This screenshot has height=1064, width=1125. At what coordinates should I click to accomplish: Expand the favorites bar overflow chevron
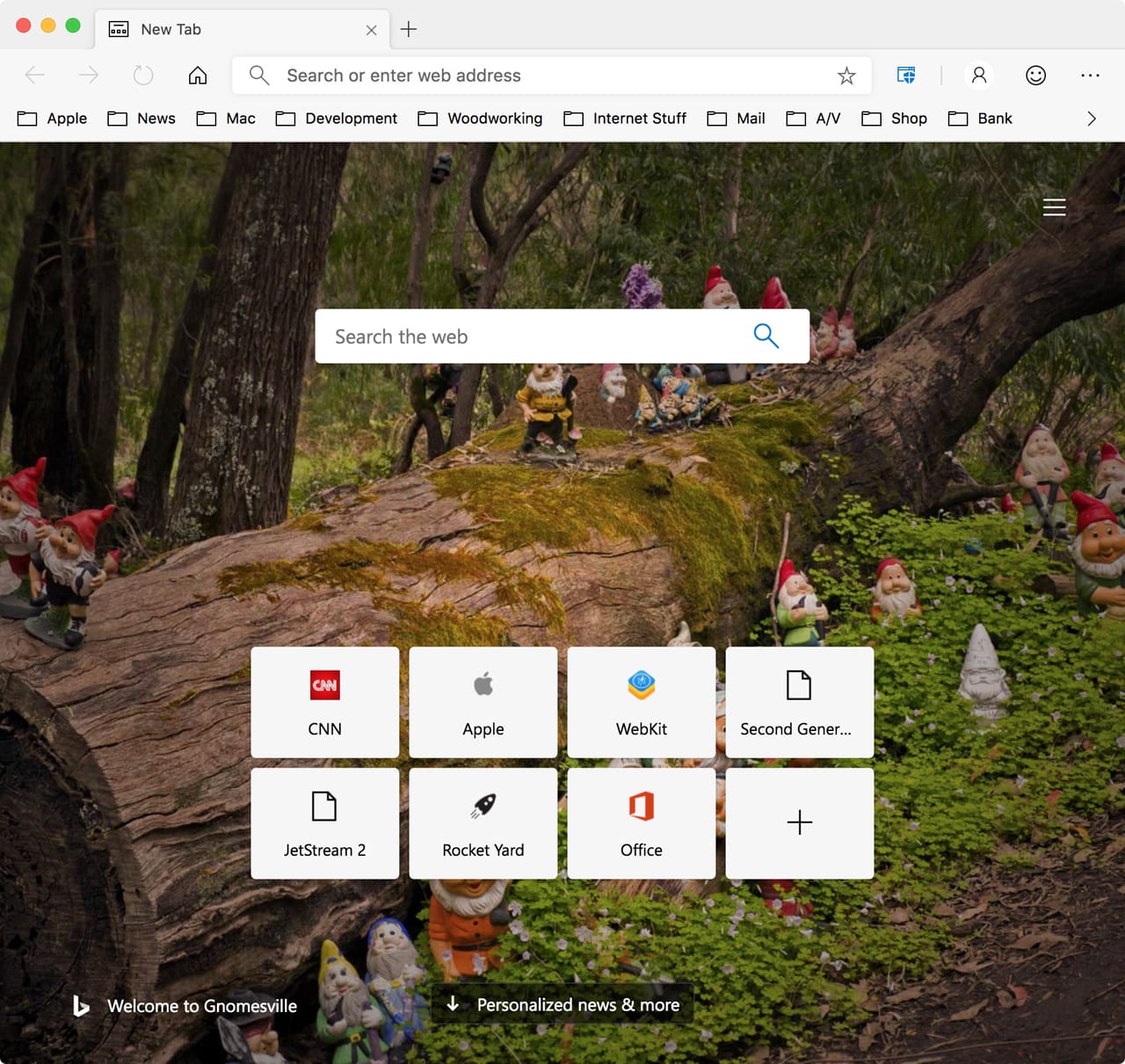pos(1092,119)
